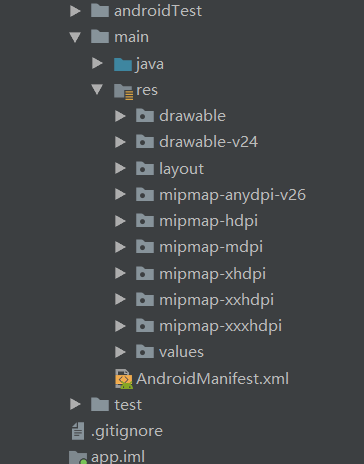Expand the mipmap-xxhdpi folder arrow
Screen dimensions: 364x464
[120, 299]
